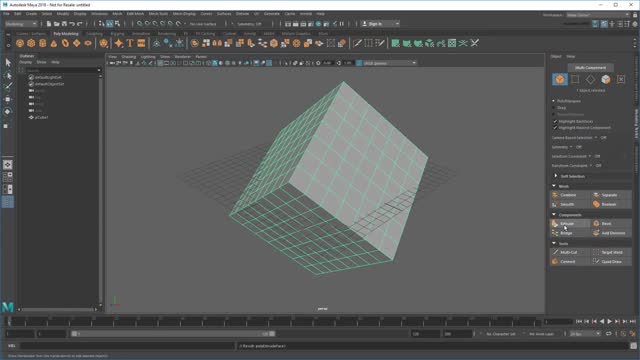This screenshot has height=360, width=640.
Task: Select the Pick/Marquee radio option
Action: tap(554, 101)
